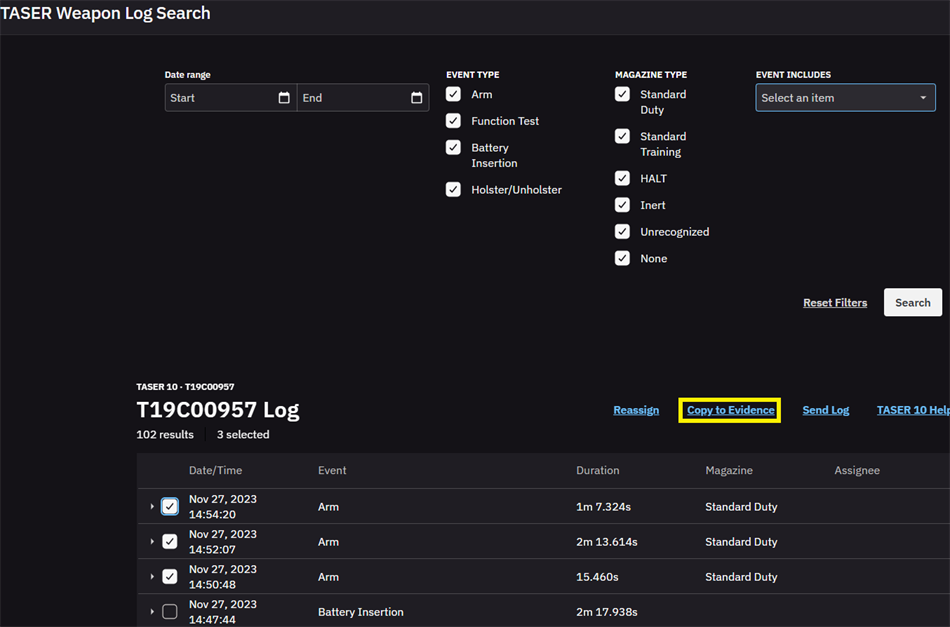
Task: Open the Event Includes dropdown
Action: click(845, 98)
